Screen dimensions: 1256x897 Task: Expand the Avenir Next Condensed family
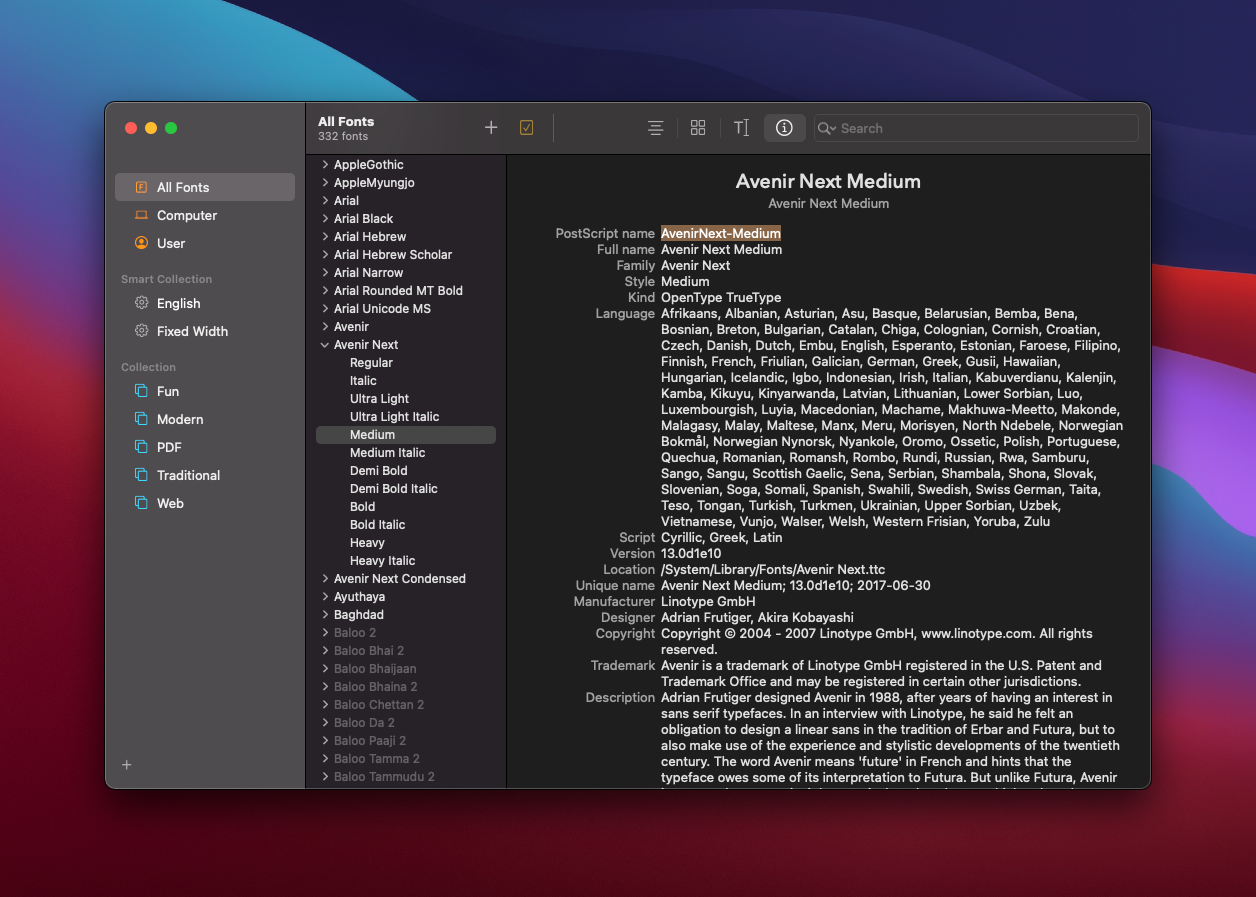click(x=325, y=579)
